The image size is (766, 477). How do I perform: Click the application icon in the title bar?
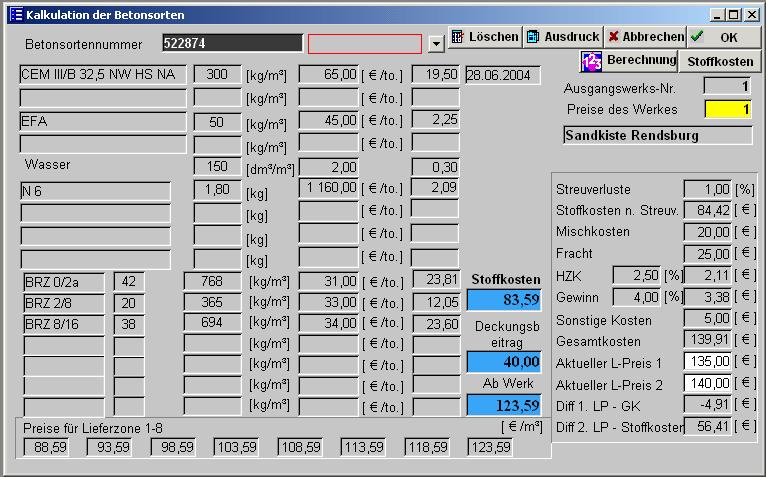[14, 15]
